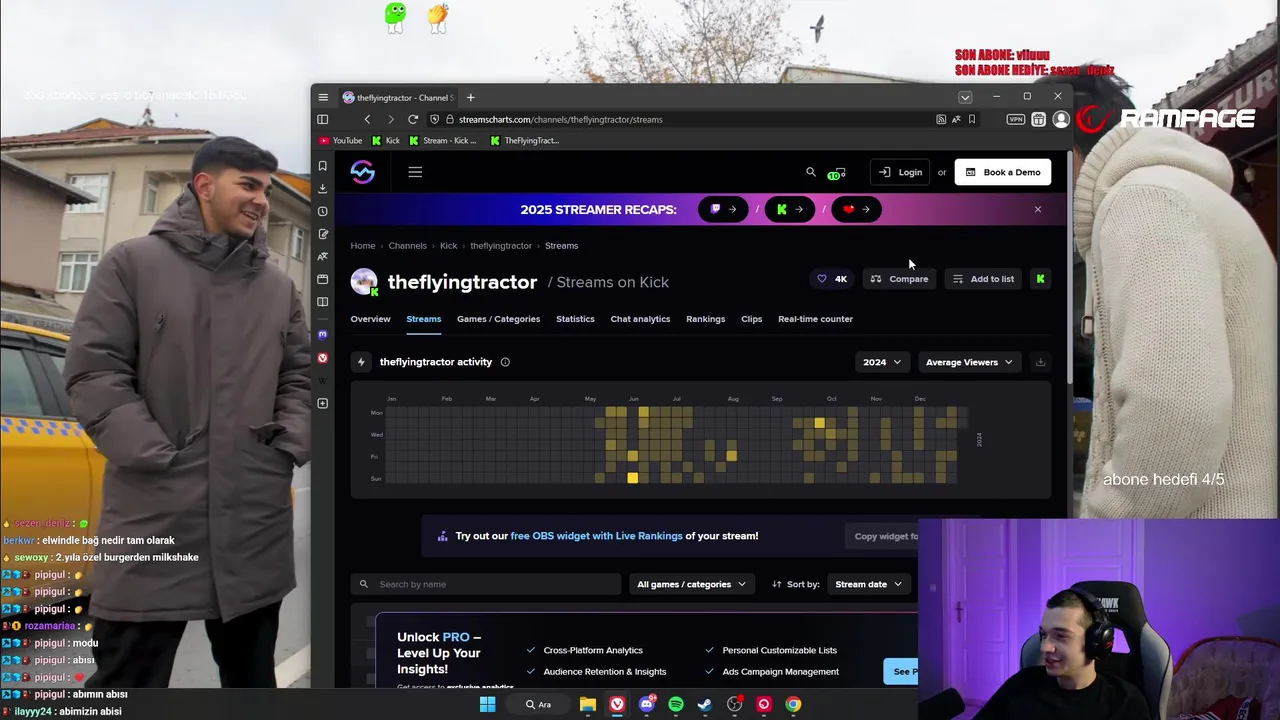Open the History clock panel in the sidebar
This screenshot has height=720, width=1280.
[x=322, y=211]
